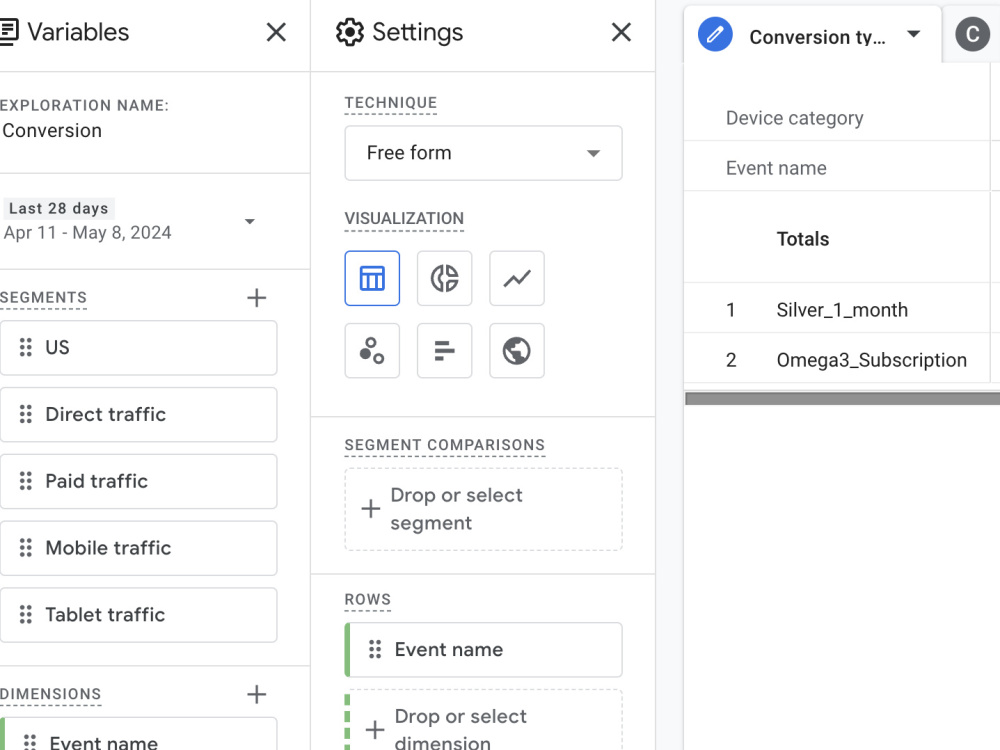Click drag handle of Mobile traffic segment
1000x750 pixels.
coord(26,548)
